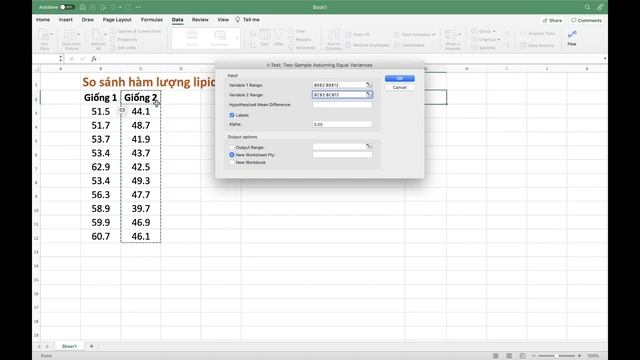Click range selector icon for Variable 1
Viewport: 640px width, 360px height.
[x=369, y=85]
